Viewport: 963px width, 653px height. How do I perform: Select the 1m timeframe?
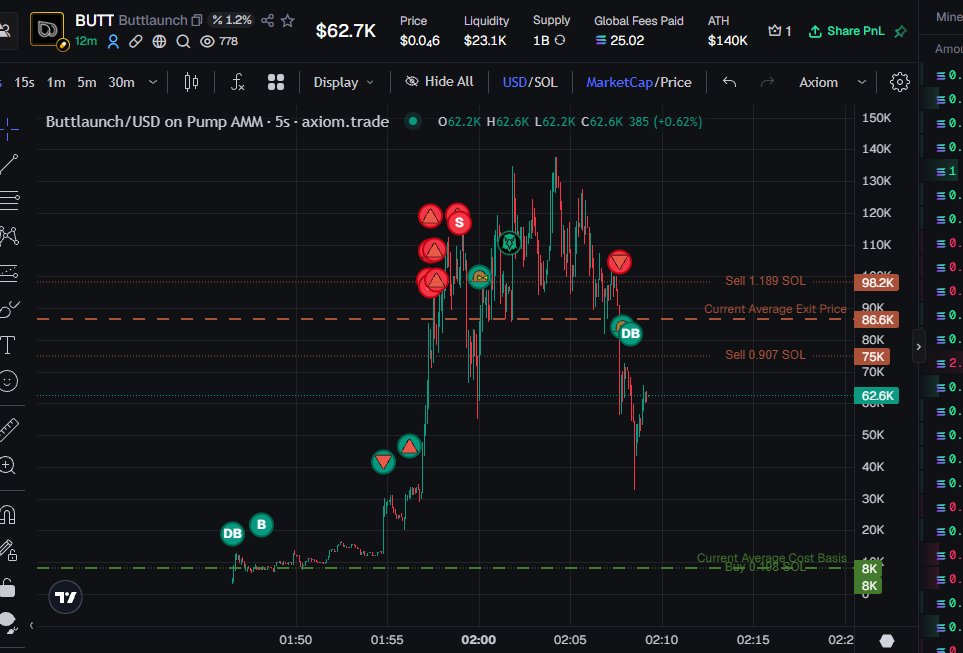(56, 82)
